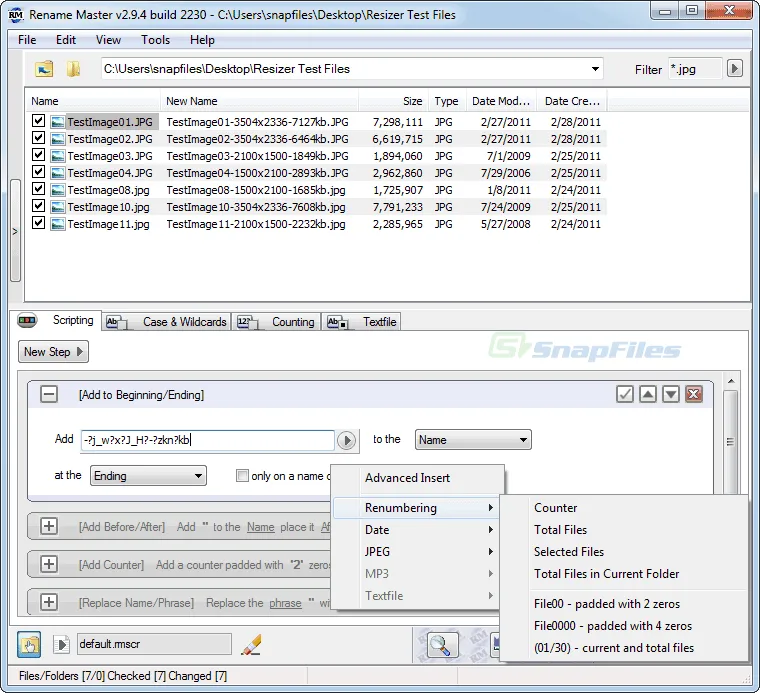Image resolution: width=760 pixels, height=693 pixels.
Task: Open the Edit menu
Action: click(66, 40)
